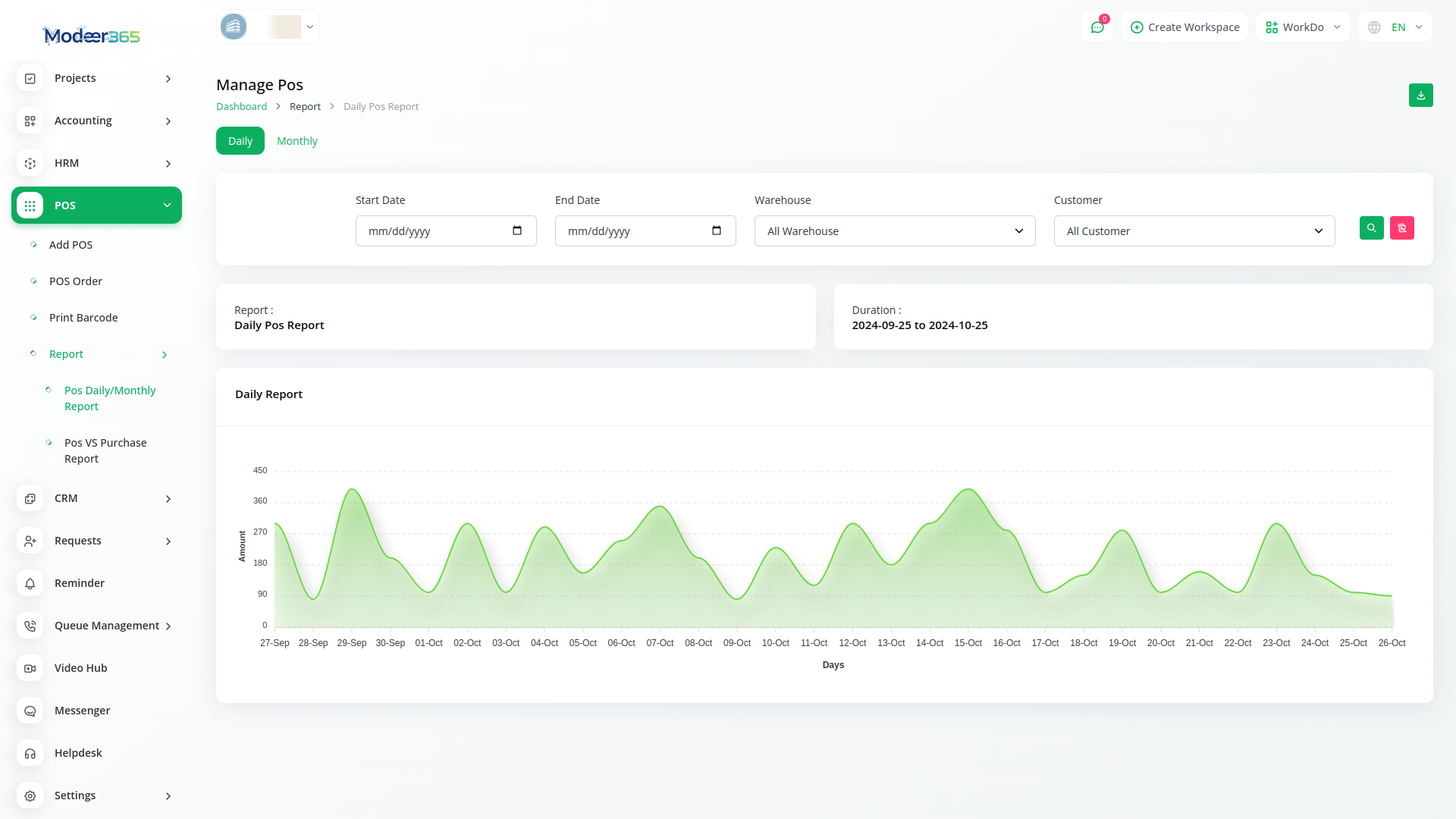1456x819 pixels.
Task: Open the Warehouse dropdown
Action: click(894, 231)
